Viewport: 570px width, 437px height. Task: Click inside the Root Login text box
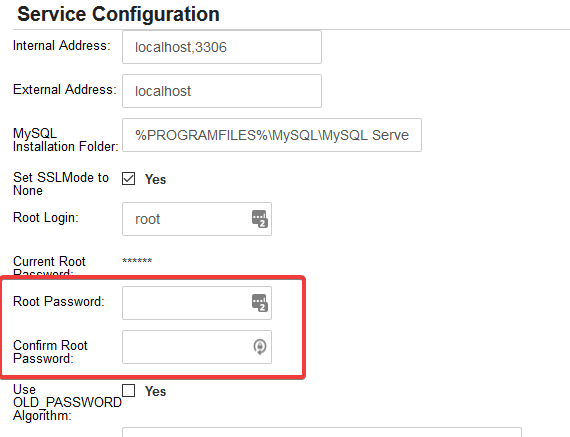[197, 219]
